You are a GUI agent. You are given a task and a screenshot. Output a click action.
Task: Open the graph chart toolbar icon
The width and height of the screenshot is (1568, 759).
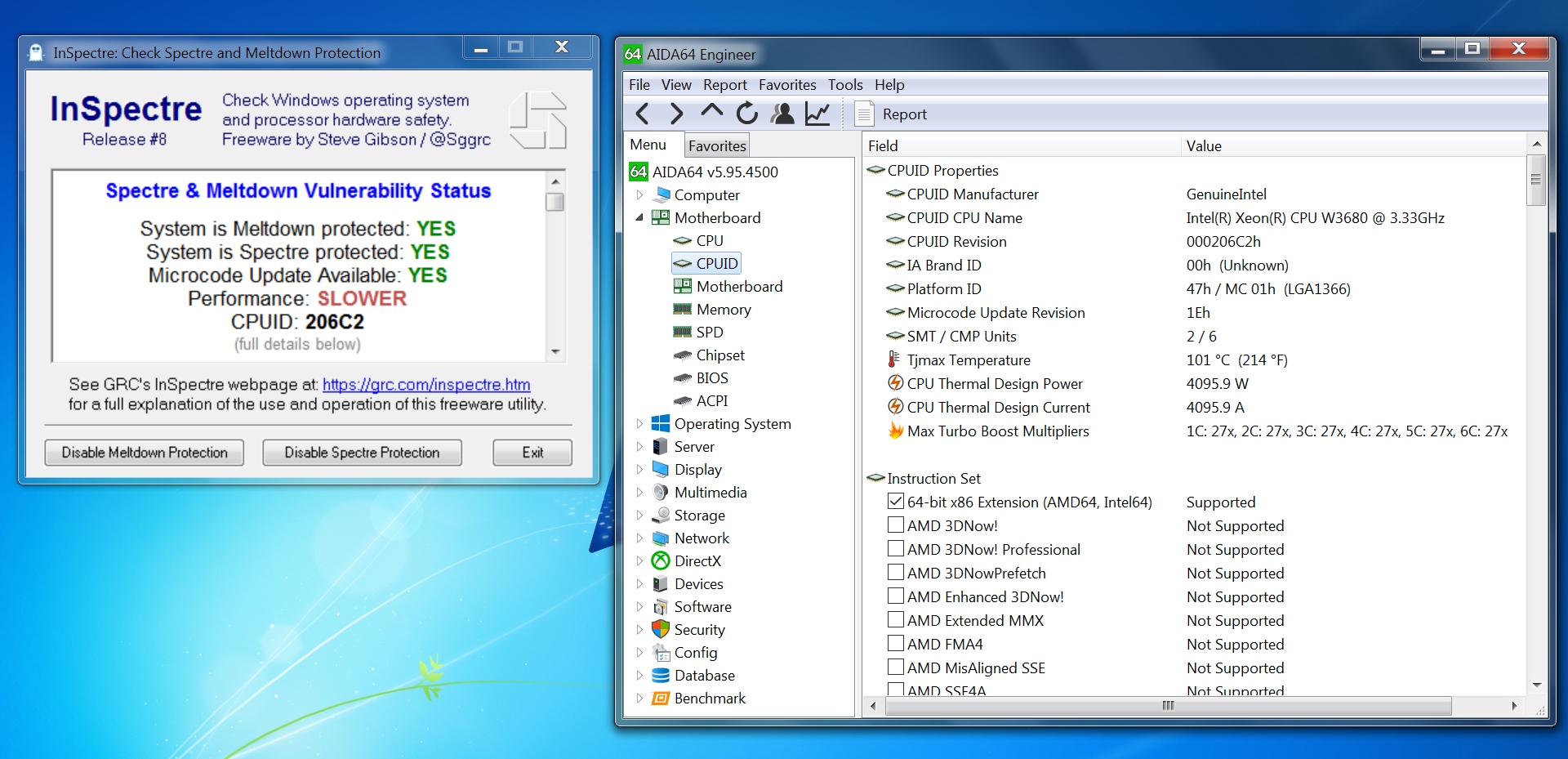point(817,114)
